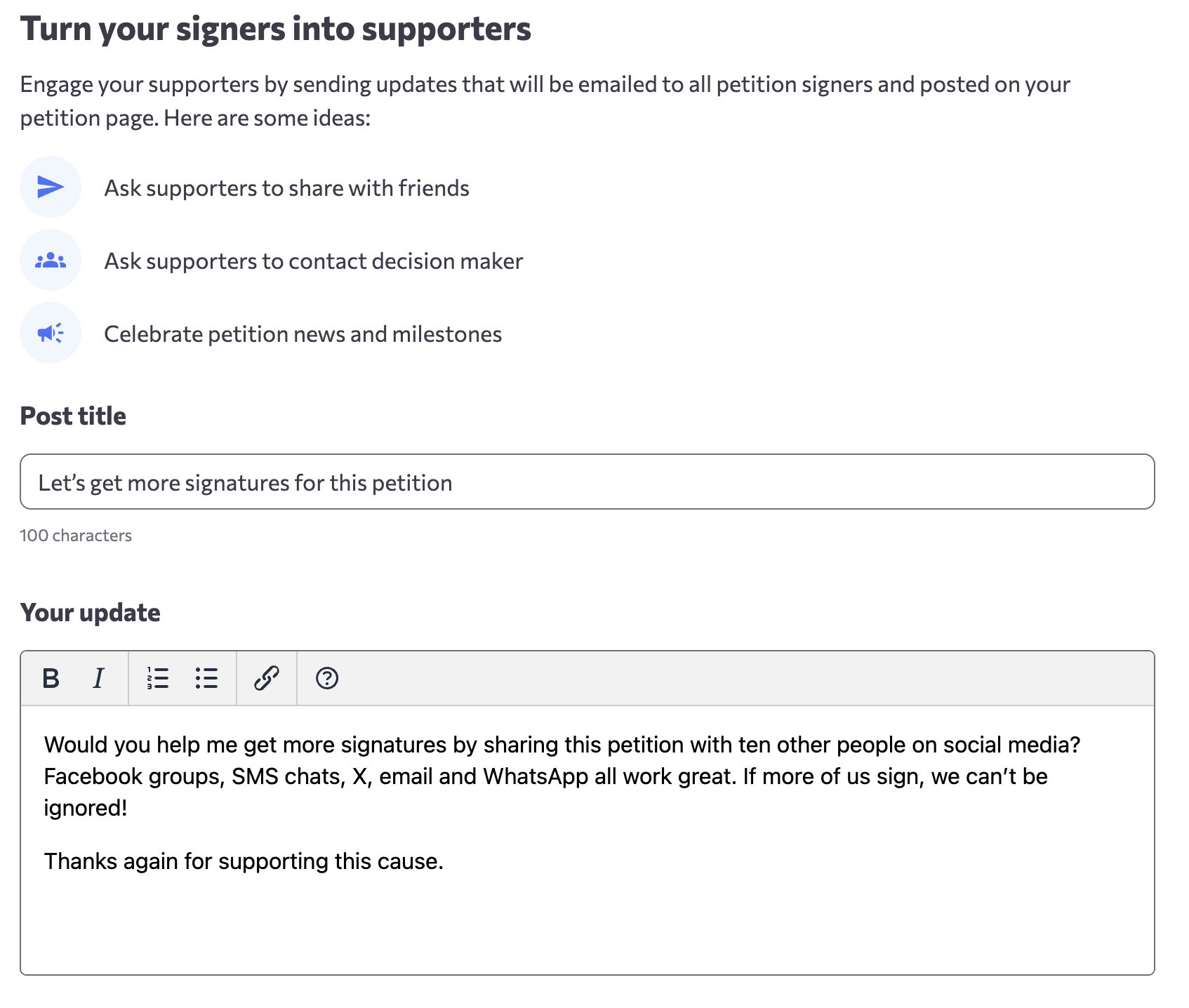This screenshot has width=1189, height=1008.
Task: Click the 'Turn your signers into supporters' heading
Action: click(x=275, y=29)
